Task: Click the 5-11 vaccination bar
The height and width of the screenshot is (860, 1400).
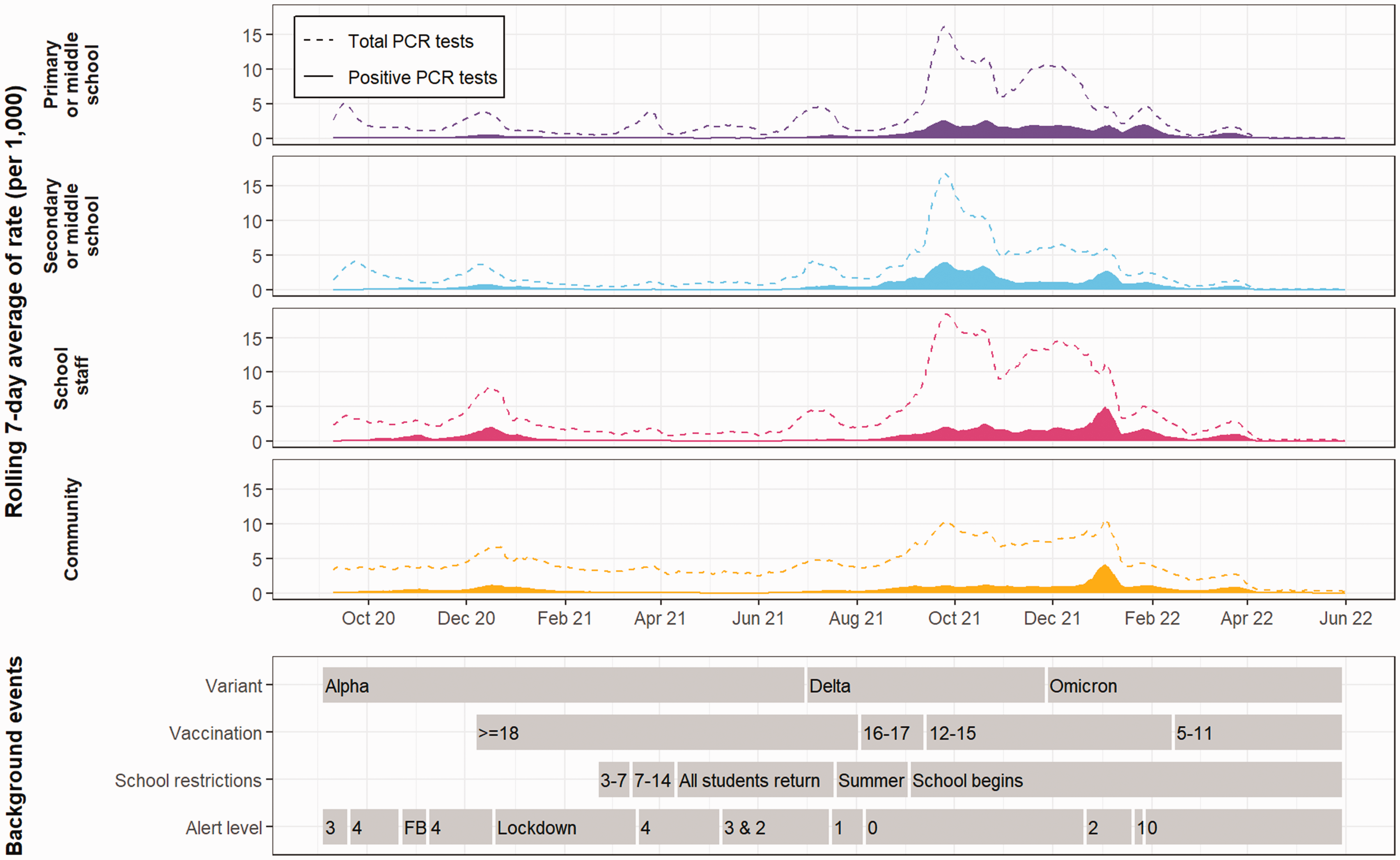Action: 1258,733
